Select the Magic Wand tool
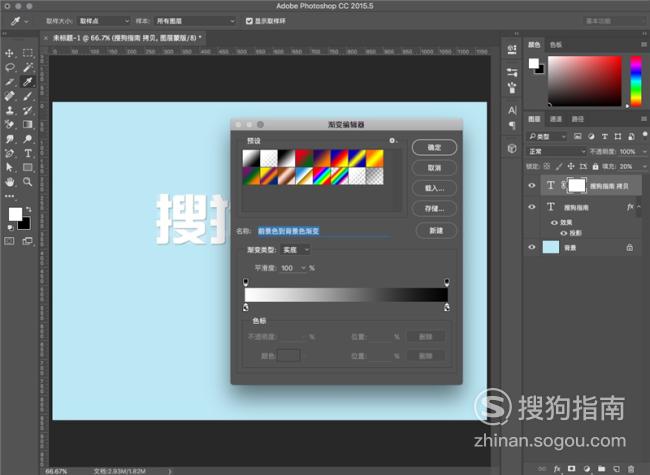The image size is (650, 475). click(28, 67)
